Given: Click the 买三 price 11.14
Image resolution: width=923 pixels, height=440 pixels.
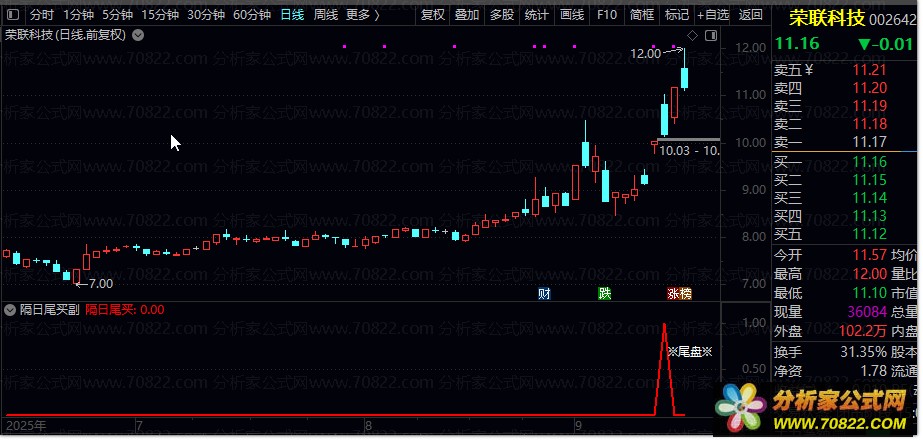Looking at the screenshot, I should [869, 197].
